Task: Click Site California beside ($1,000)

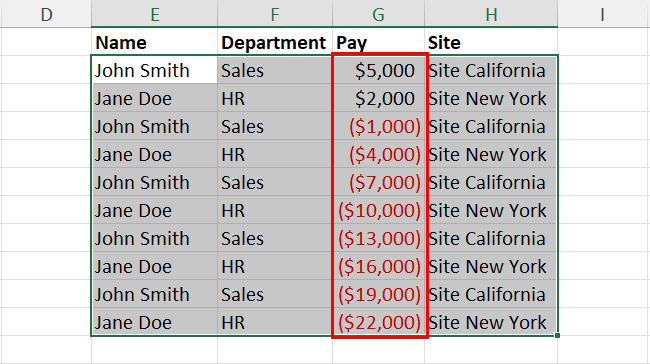Action: pyautogui.click(x=491, y=126)
